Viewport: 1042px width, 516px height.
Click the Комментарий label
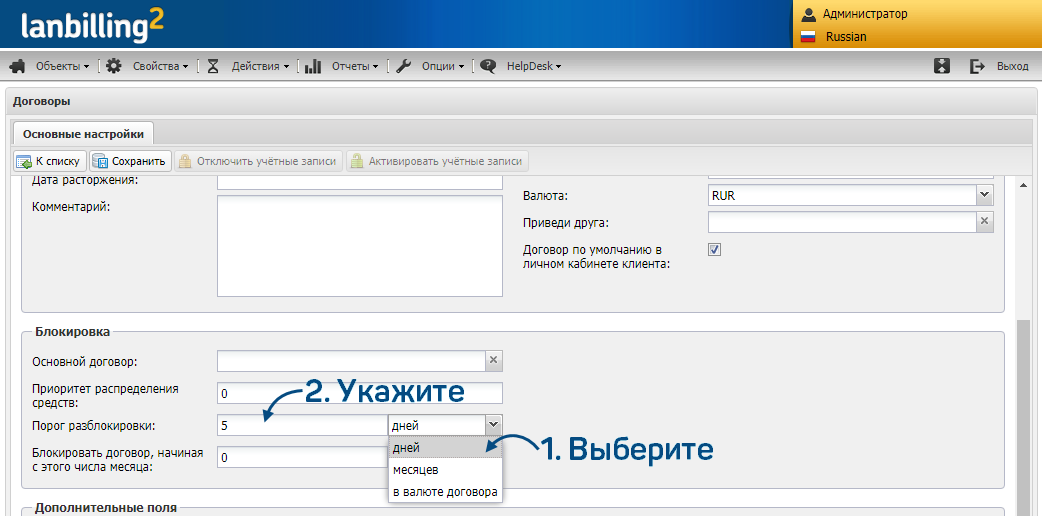click(70, 206)
